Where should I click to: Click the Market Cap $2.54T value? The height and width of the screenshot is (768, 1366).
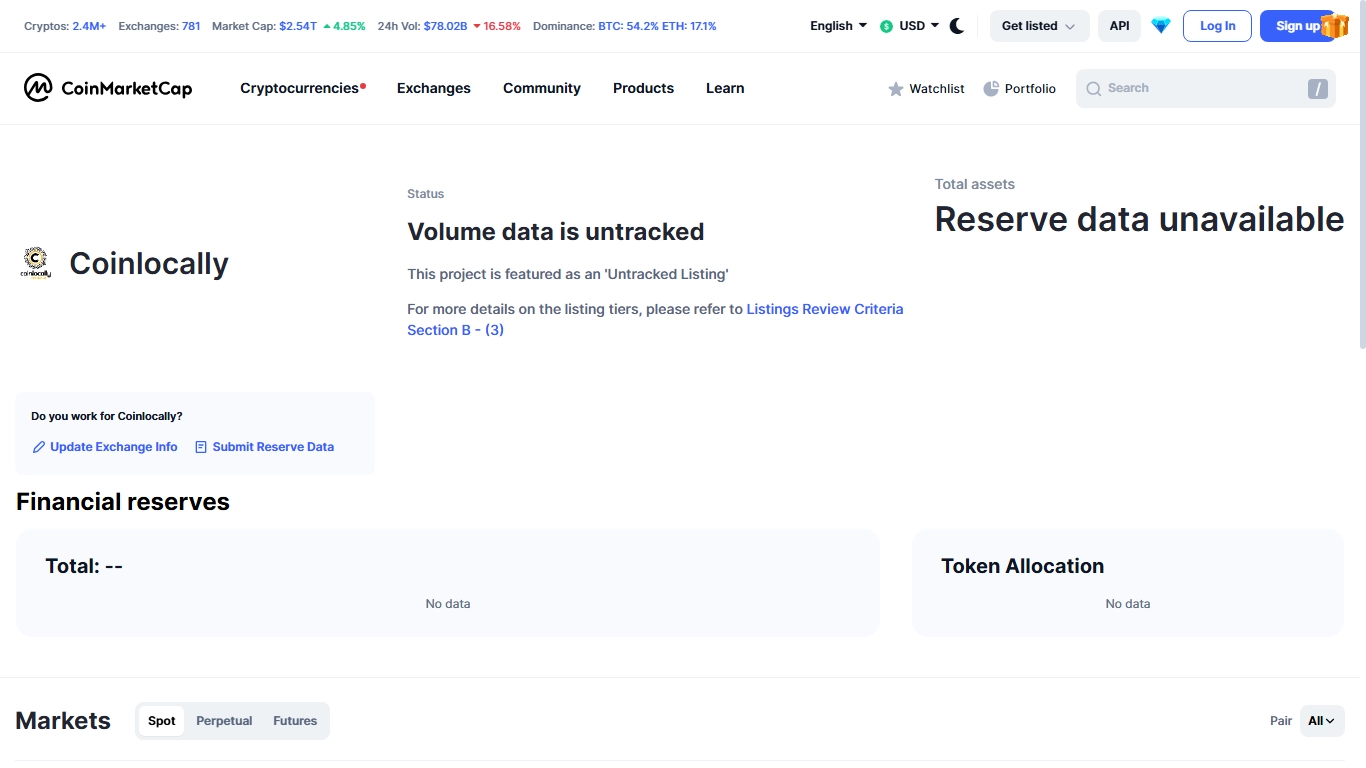click(x=299, y=26)
